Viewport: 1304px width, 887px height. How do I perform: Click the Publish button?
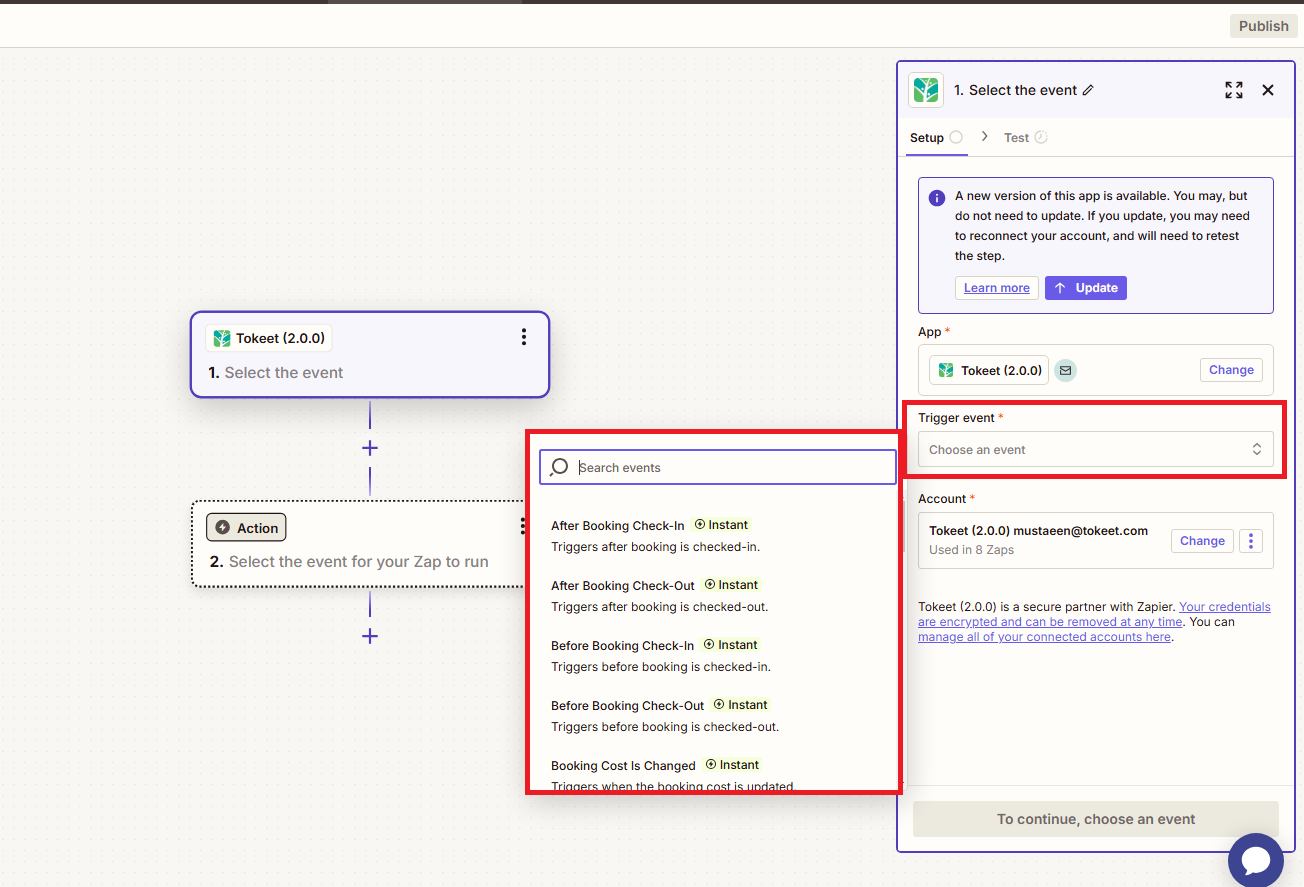click(x=1263, y=26)
